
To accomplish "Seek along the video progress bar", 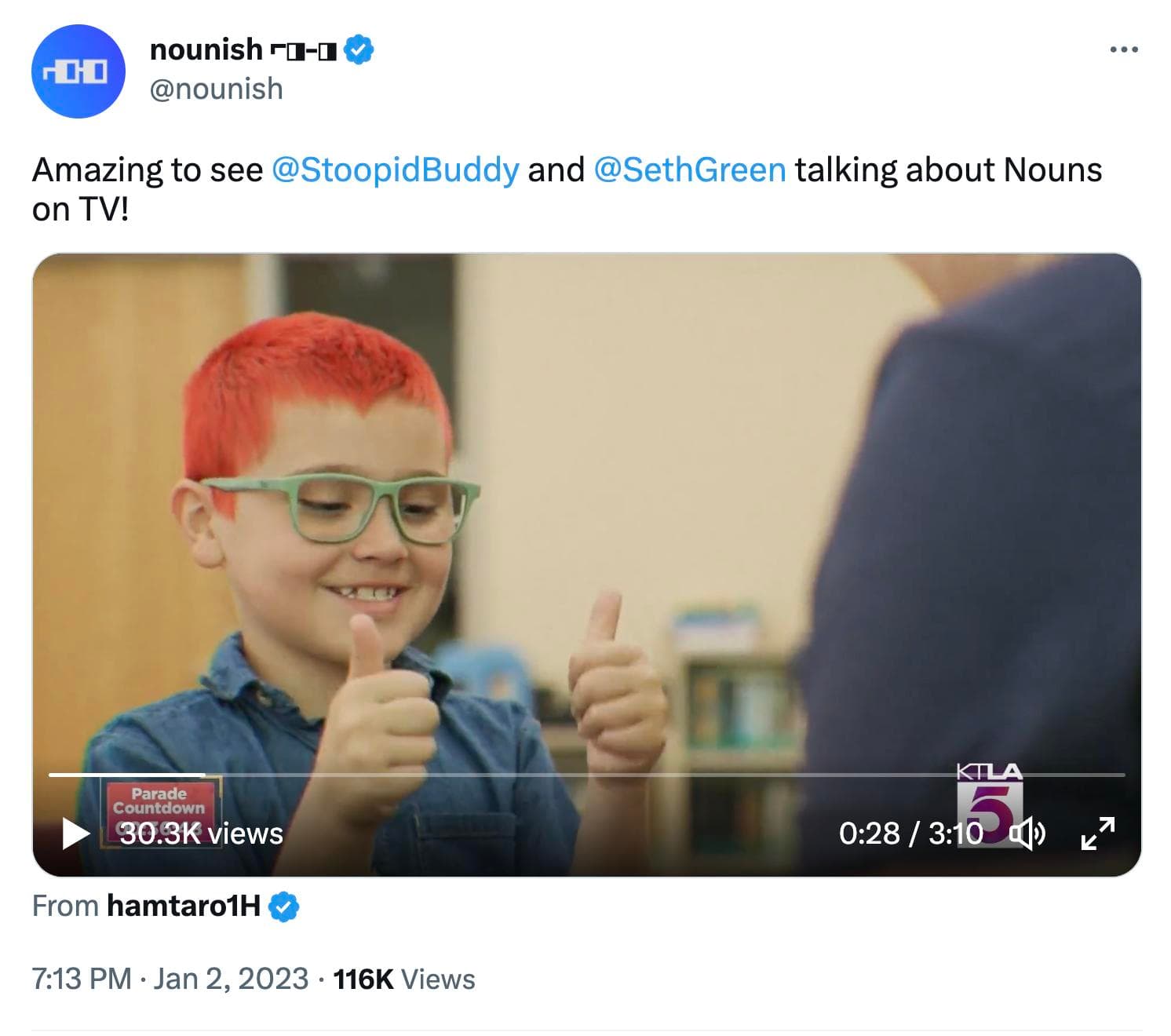I will [586, 775].
